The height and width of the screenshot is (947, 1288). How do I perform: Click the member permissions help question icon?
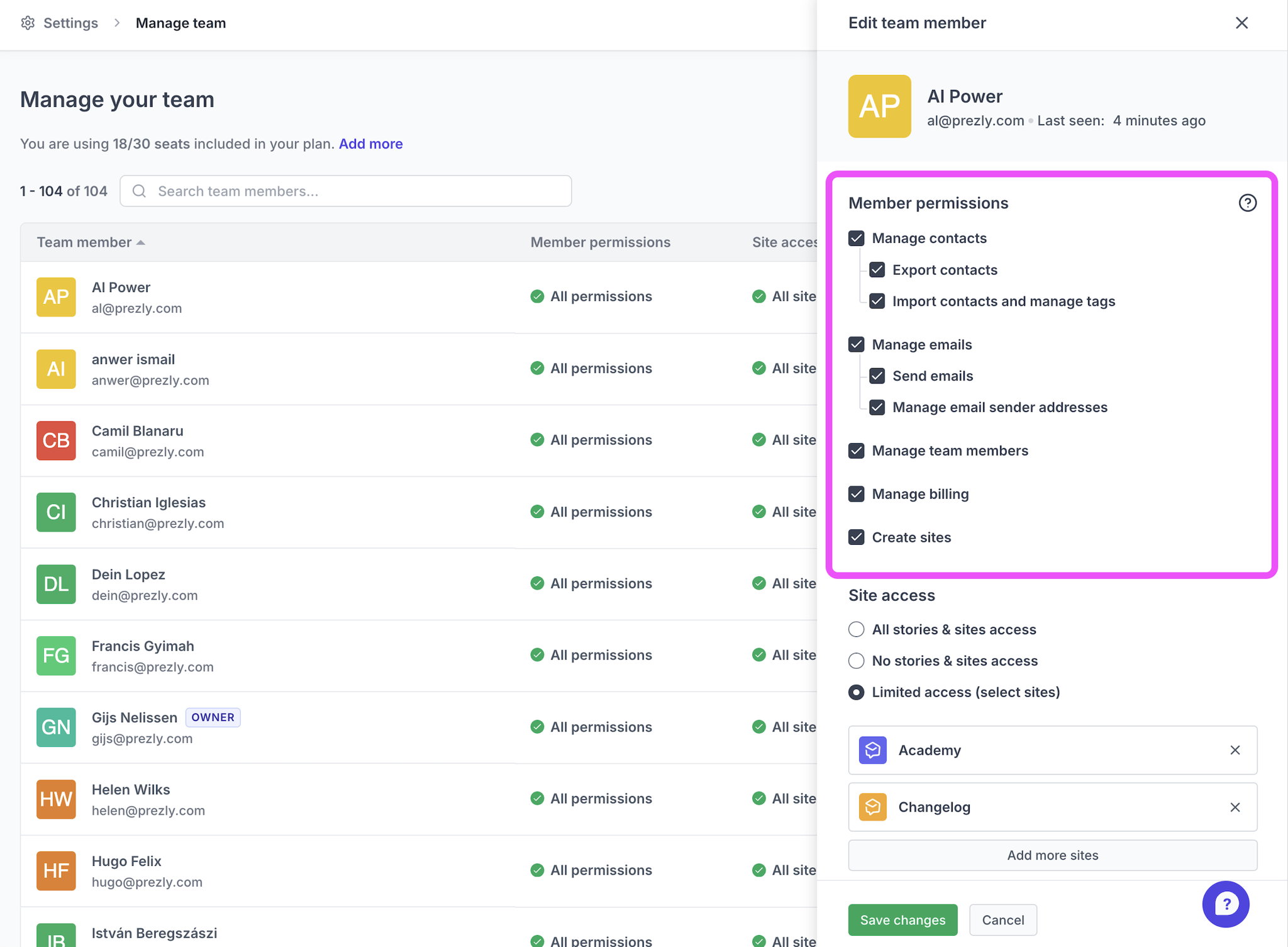click(x=1247, y=203)
